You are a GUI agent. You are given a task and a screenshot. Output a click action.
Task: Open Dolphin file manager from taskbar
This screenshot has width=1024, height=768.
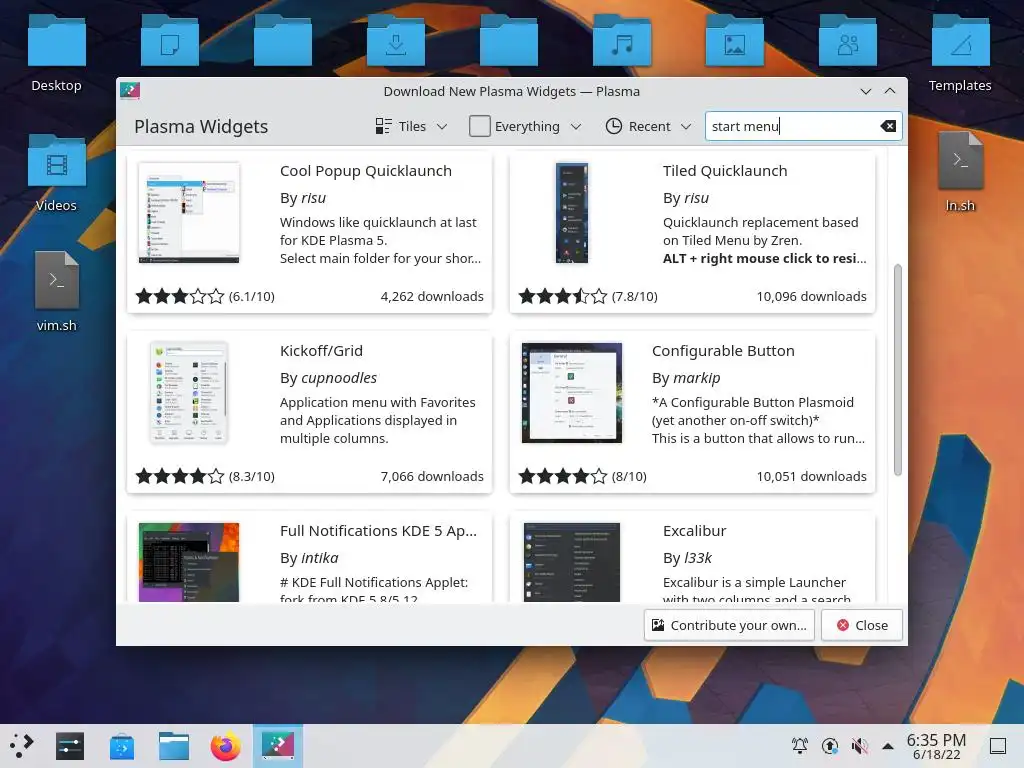click(174, 746)
